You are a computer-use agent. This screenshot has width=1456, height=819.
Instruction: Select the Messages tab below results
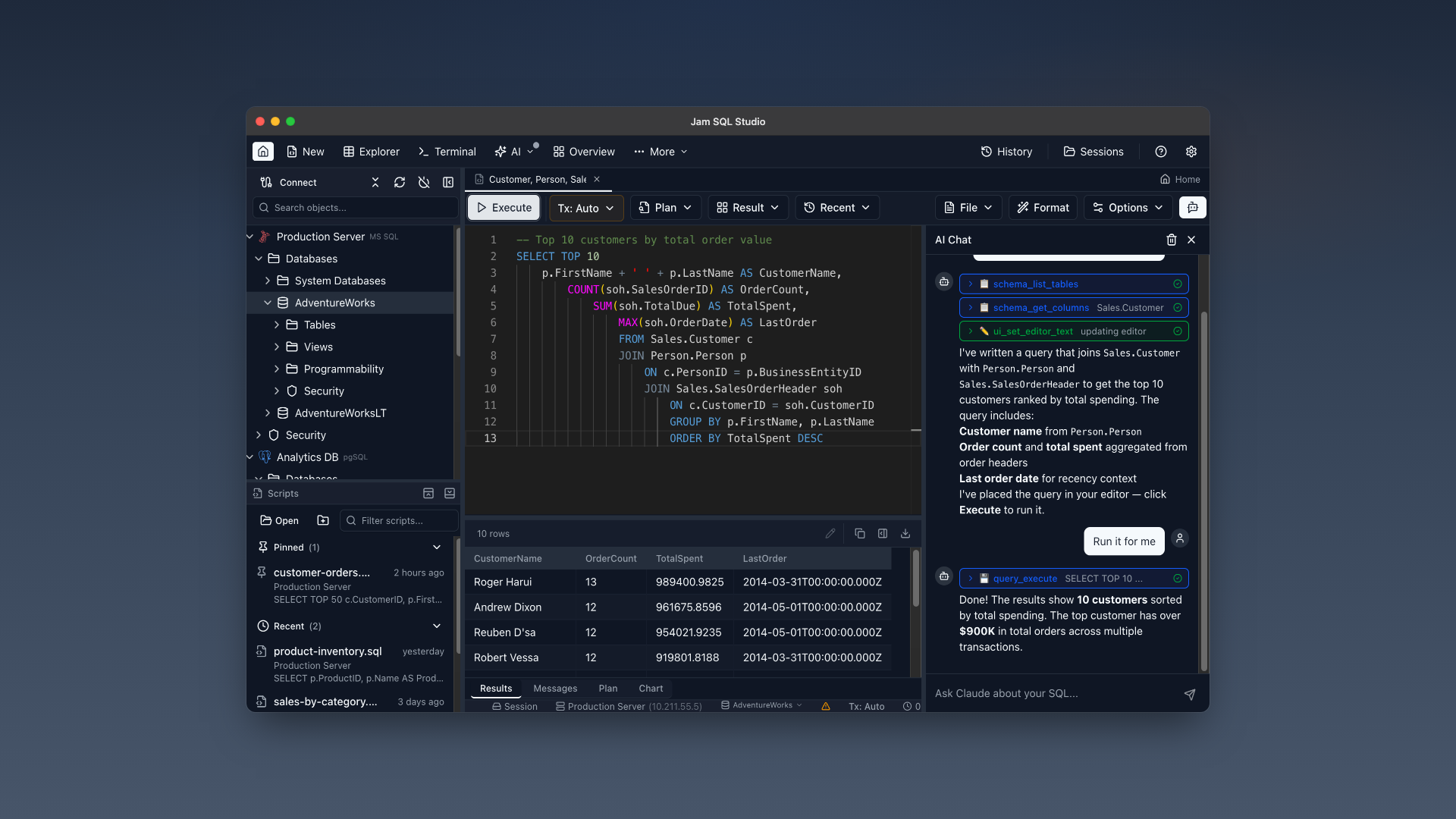click(555, 688)
